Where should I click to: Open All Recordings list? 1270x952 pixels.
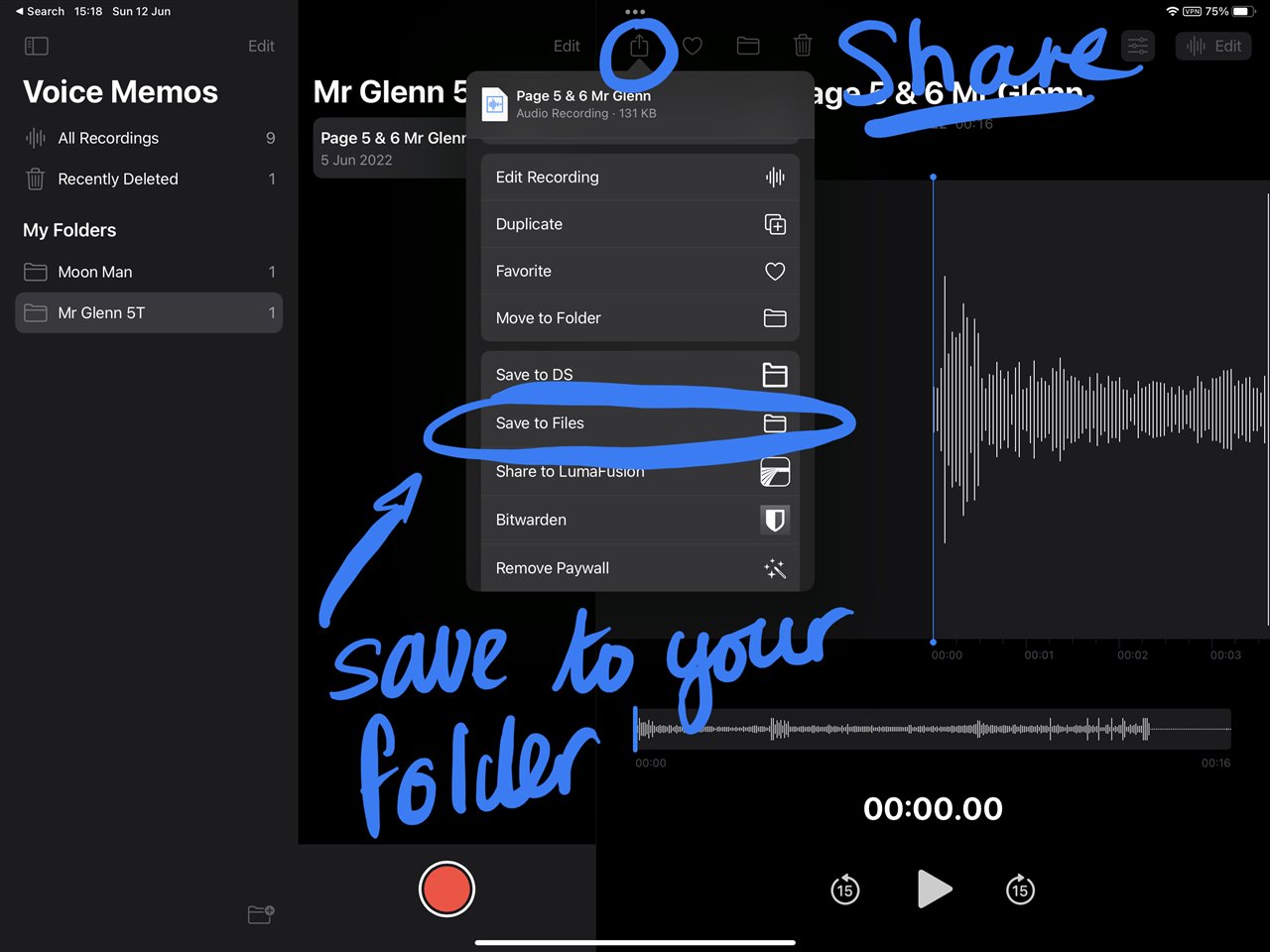pyautogui.click(x=149, y=138)
